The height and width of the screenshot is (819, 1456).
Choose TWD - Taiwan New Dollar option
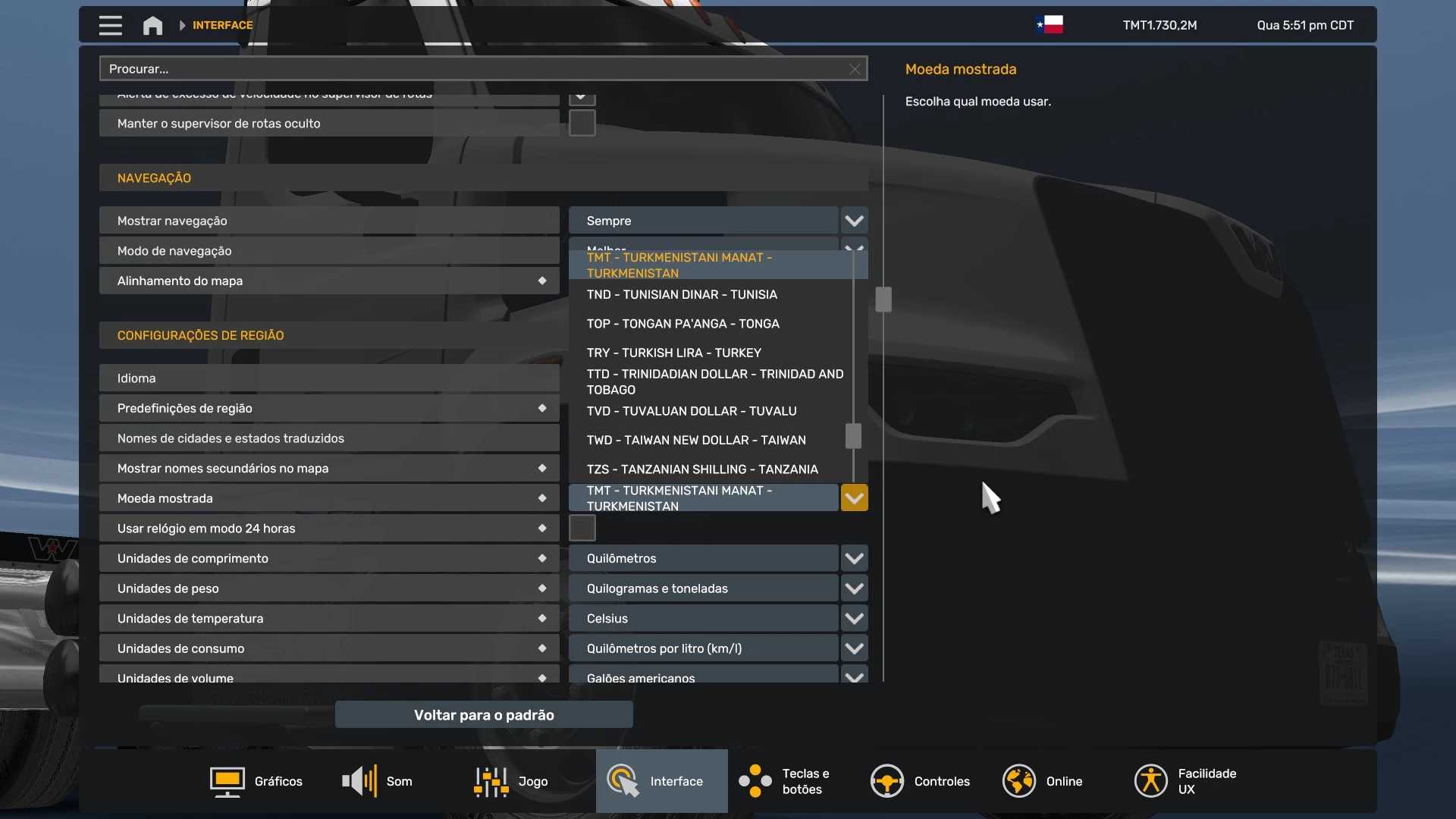tap(695, 440)
